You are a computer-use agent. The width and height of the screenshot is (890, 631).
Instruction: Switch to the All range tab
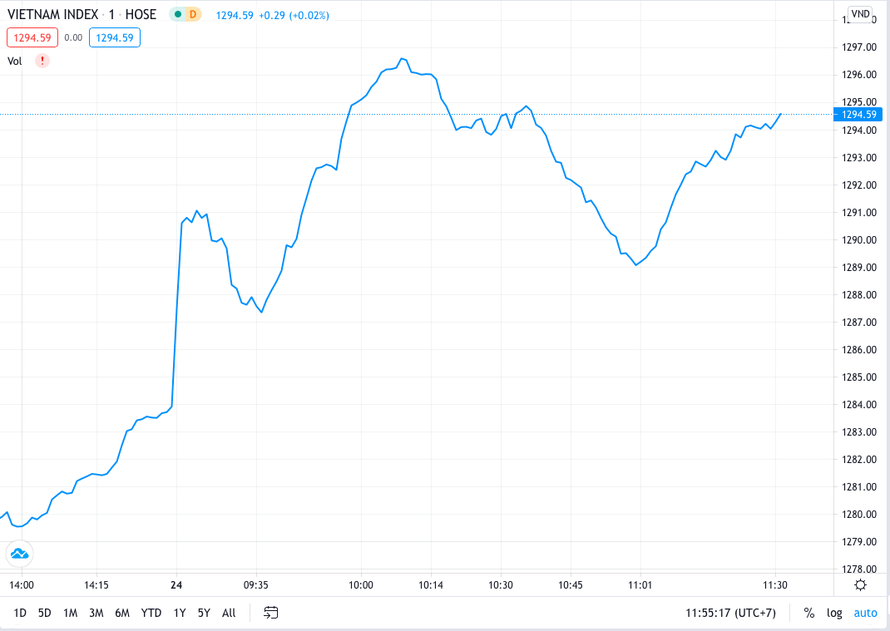click(x=228, y=612)
